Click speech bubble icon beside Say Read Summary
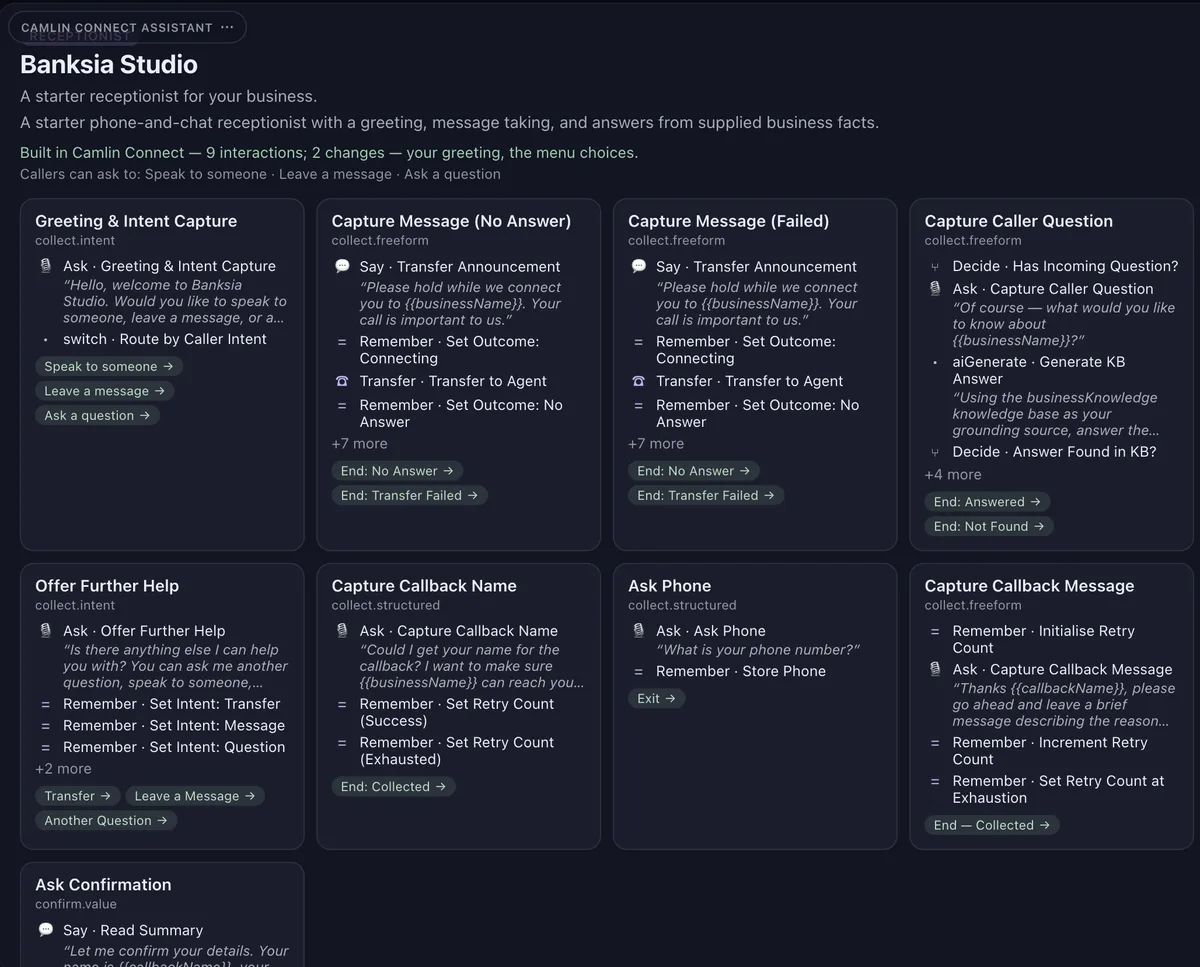The width and height of the screenshot is (1200, 967). coord(45,930)
